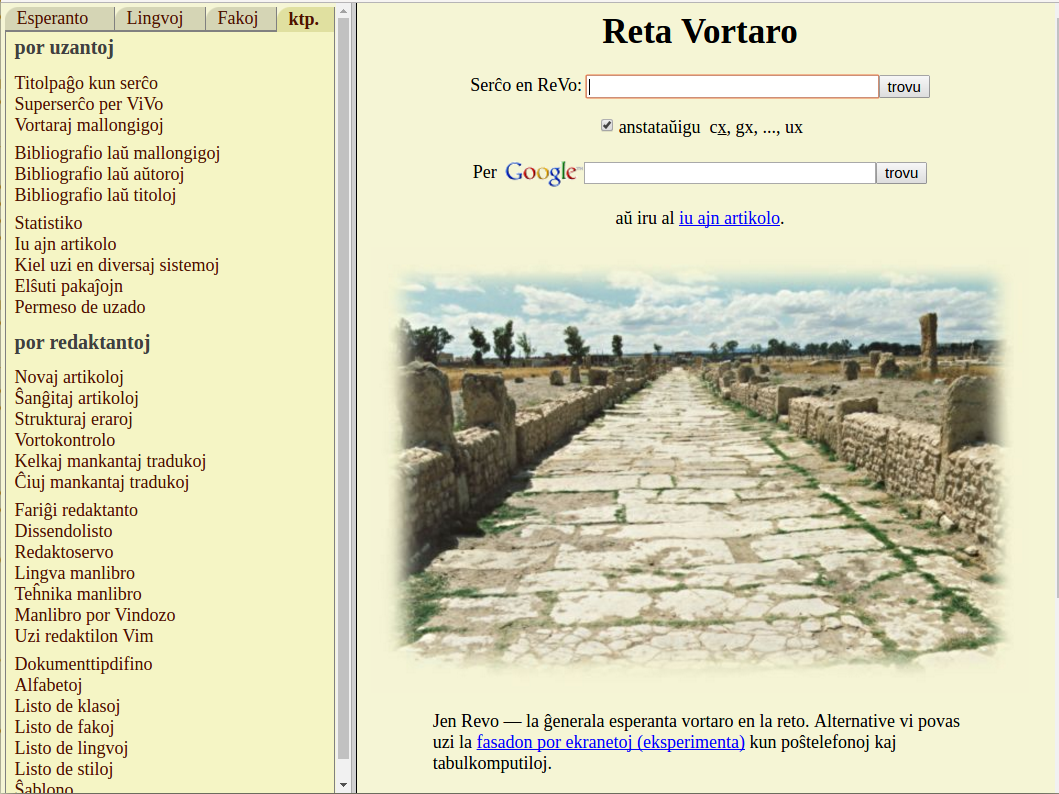1059x794 pixels.
Task: Open the Vortokontrolo page
Action: (67, 440)
